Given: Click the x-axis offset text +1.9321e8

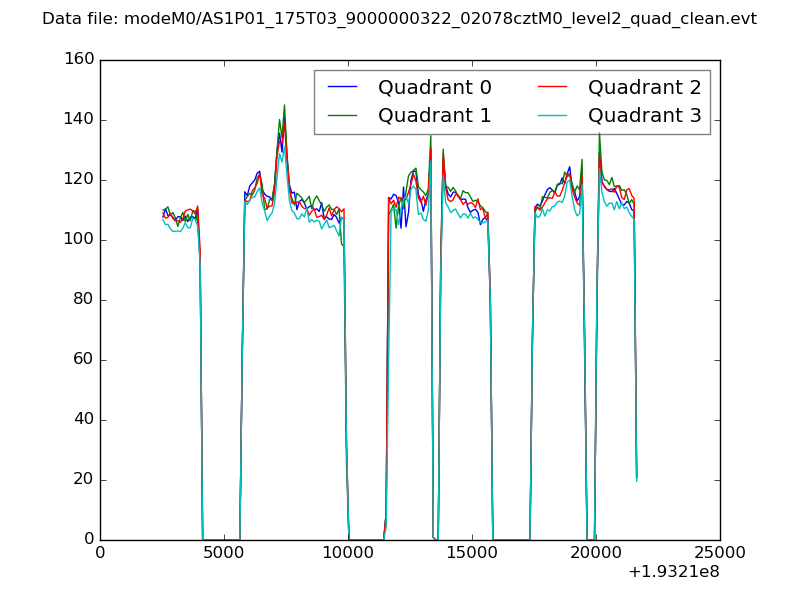Looking at the screenshot, I should click(673, 573).
